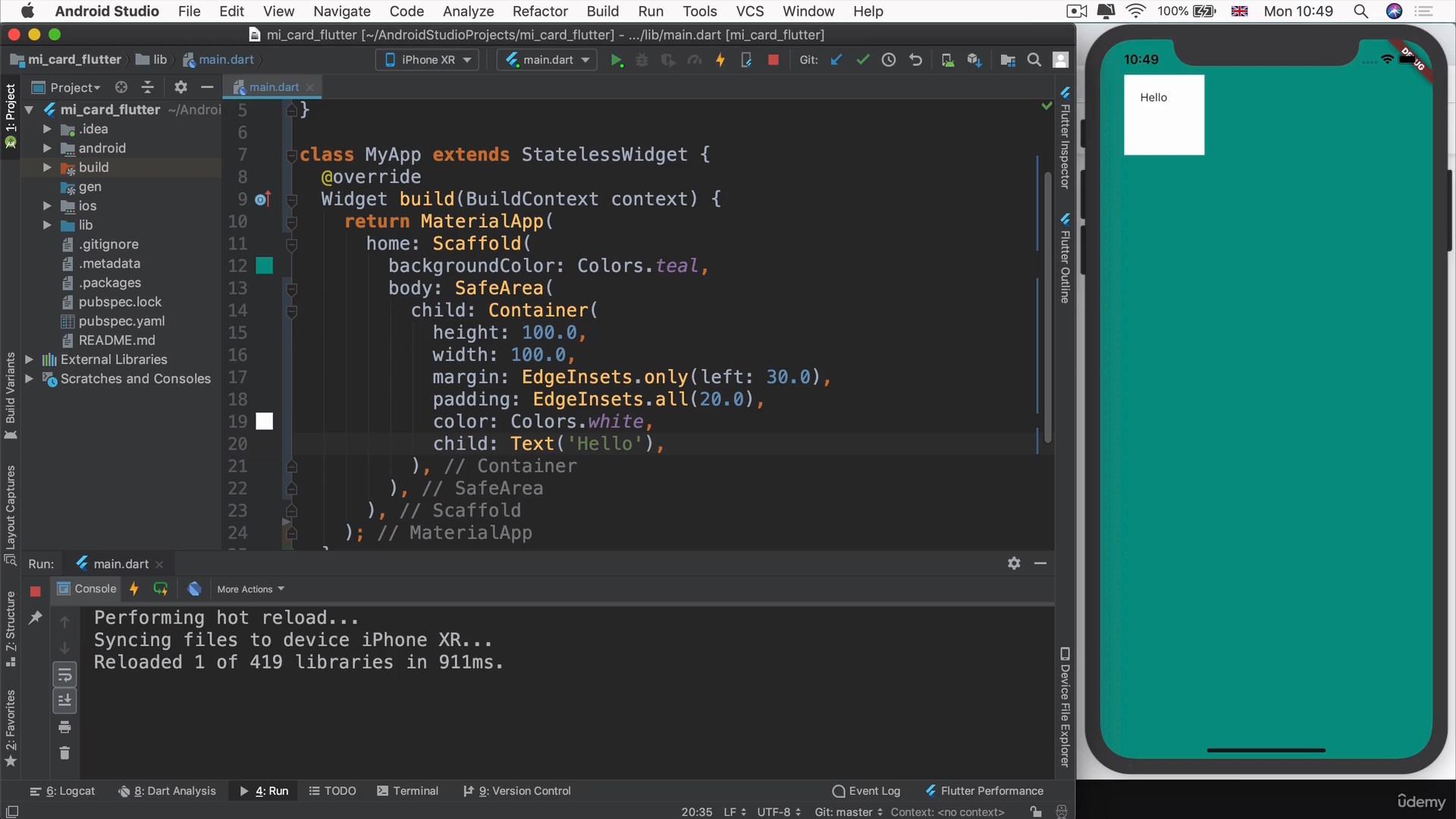Screen dimensions: 1456x819
Task: Click the scroll from source target icon
Action: [121, 87]
